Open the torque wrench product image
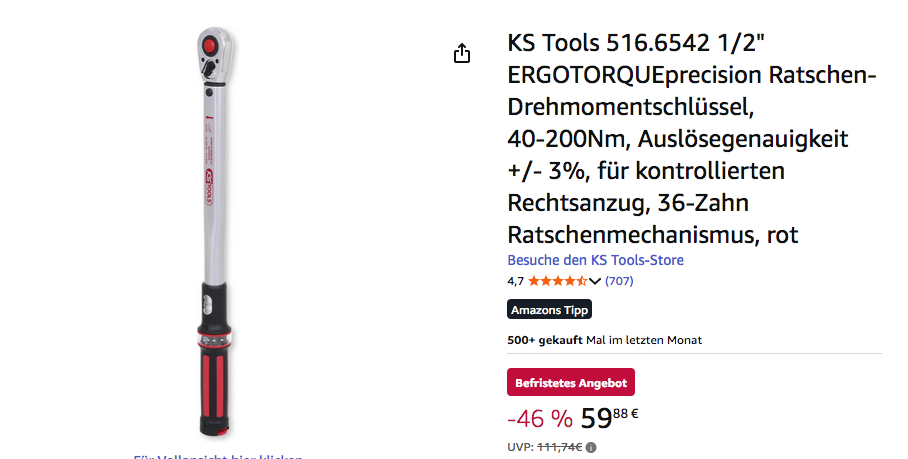This screenshot has width=908, height=459. pyautogui.click(x=214, y=232)
